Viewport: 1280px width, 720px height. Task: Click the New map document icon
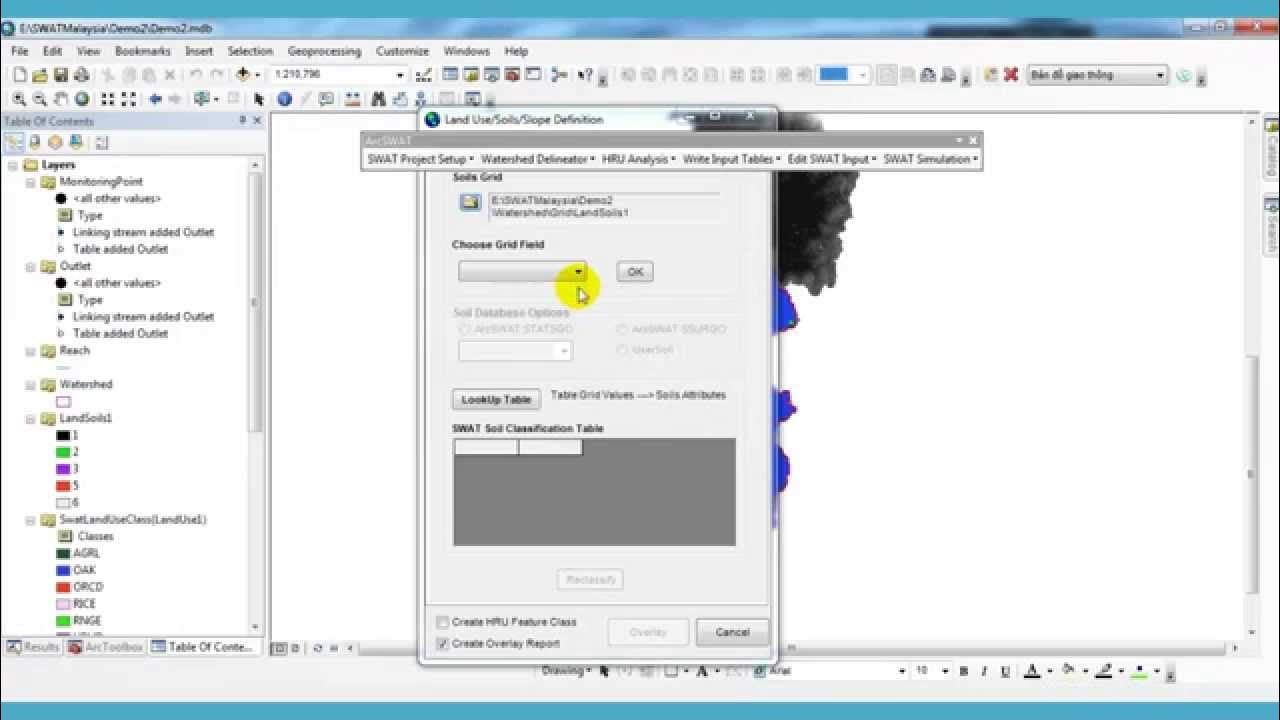pos(20,75)
